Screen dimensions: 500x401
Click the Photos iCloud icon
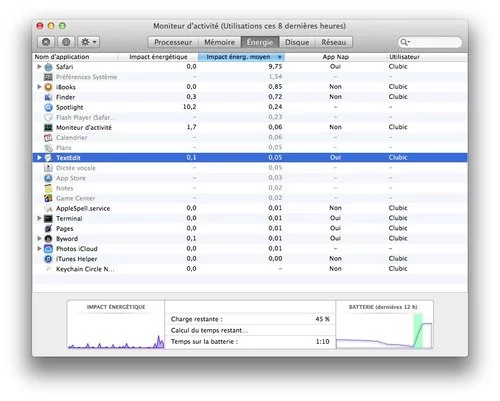click(x=49, y=249)
